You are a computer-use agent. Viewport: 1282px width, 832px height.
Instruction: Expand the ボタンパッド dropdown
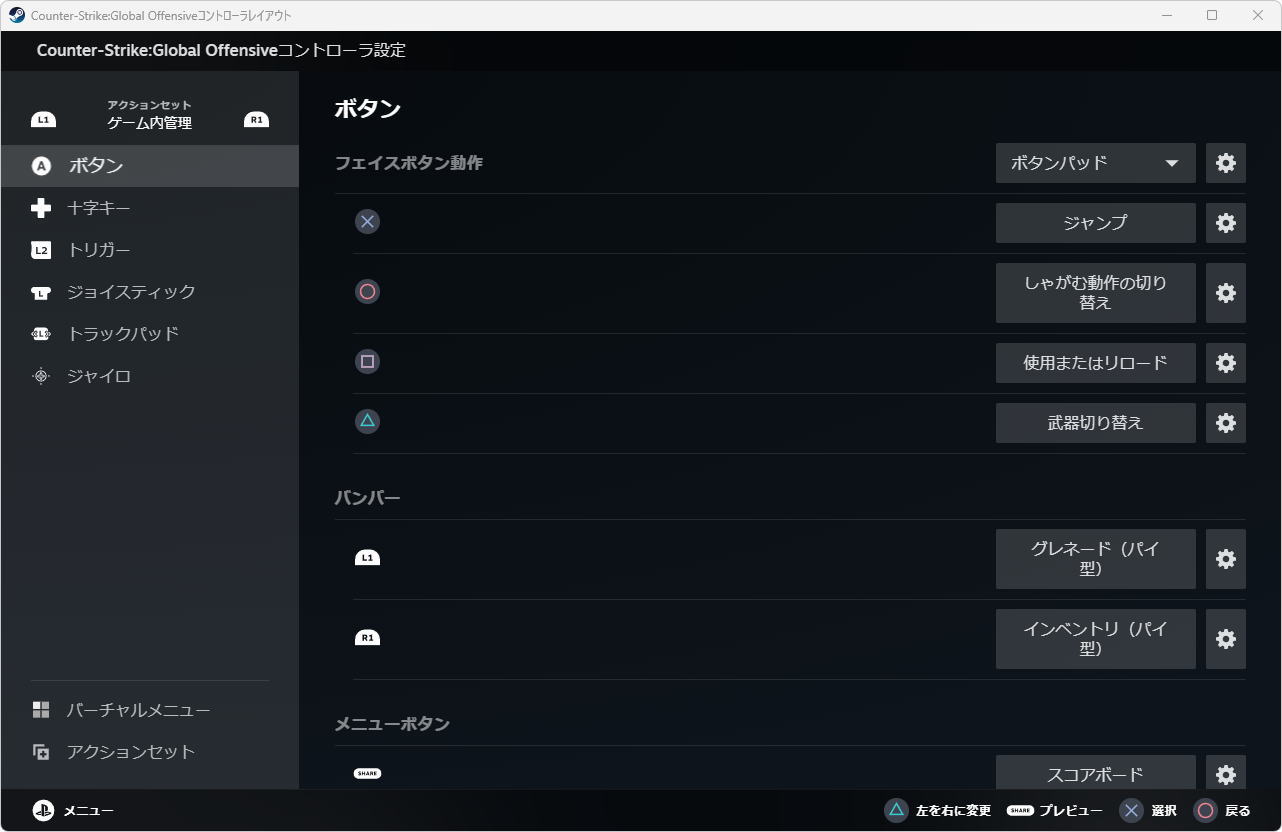click(1095, 163)
